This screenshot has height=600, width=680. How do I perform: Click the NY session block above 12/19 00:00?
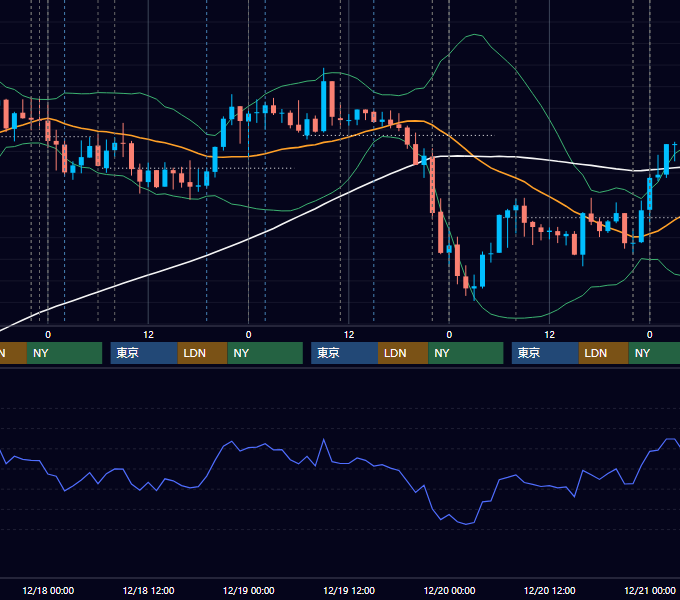(x=265, y=353)
